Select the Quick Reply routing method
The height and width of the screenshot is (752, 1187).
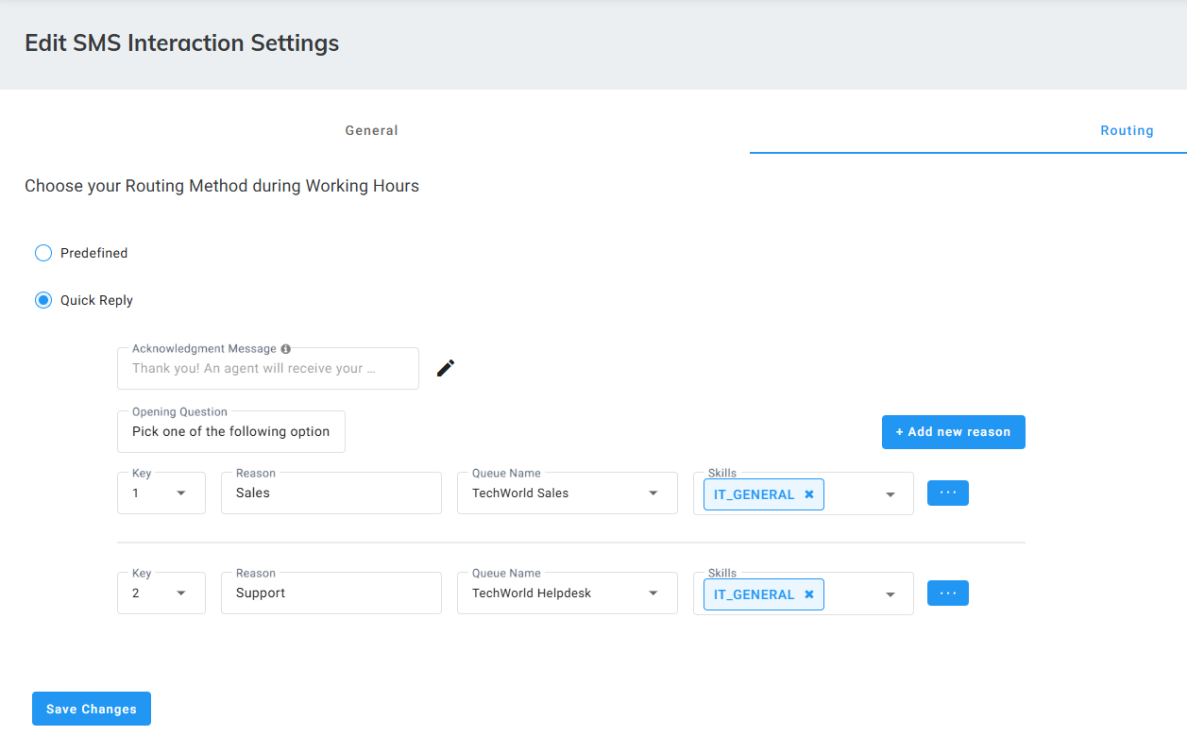click(x=43, y=300)
